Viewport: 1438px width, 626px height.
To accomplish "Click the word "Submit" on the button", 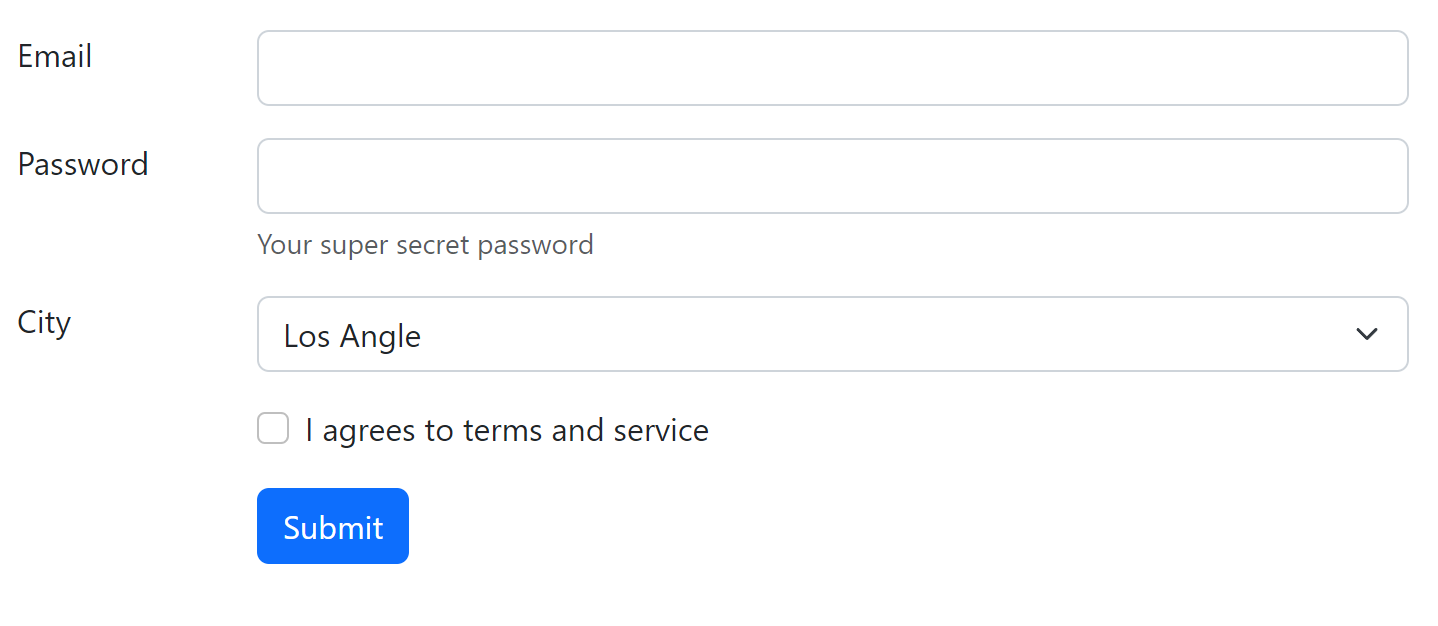I will pyautogui.click(x=333, y=527).
